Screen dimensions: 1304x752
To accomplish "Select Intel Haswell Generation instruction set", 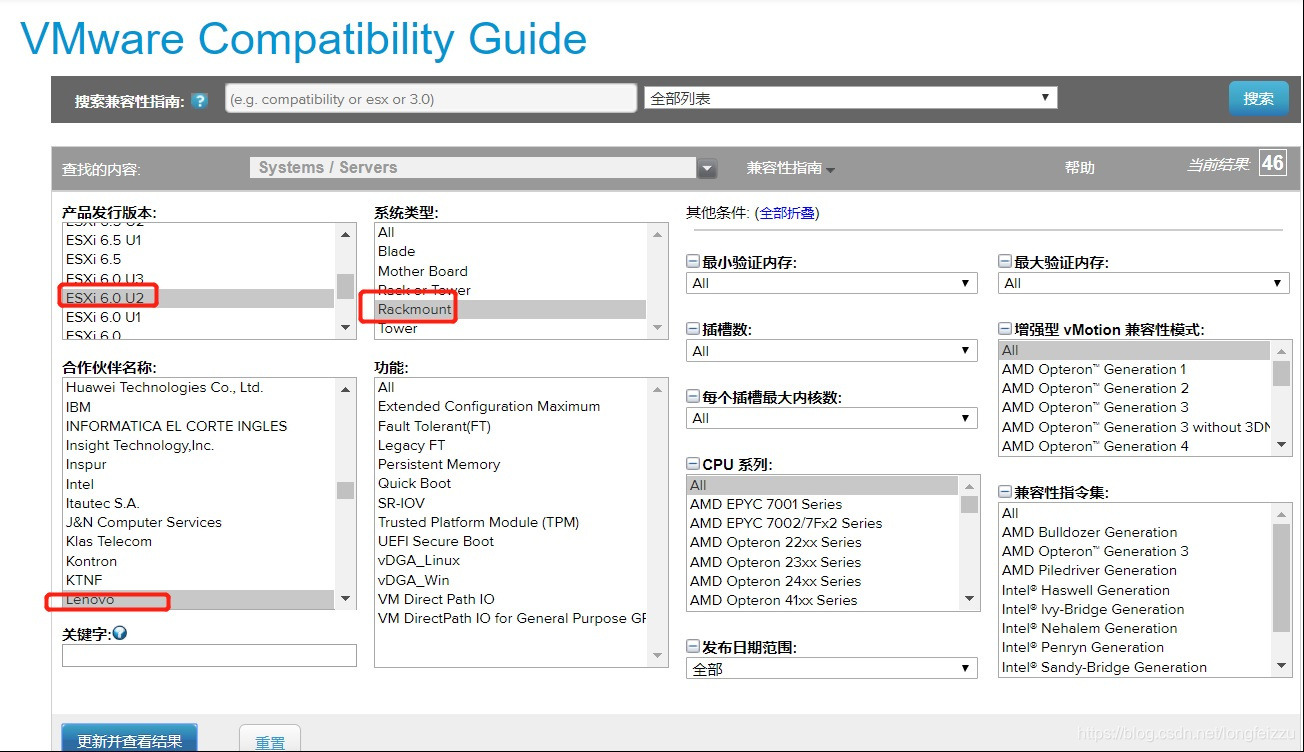I will tap(1135, 591).
